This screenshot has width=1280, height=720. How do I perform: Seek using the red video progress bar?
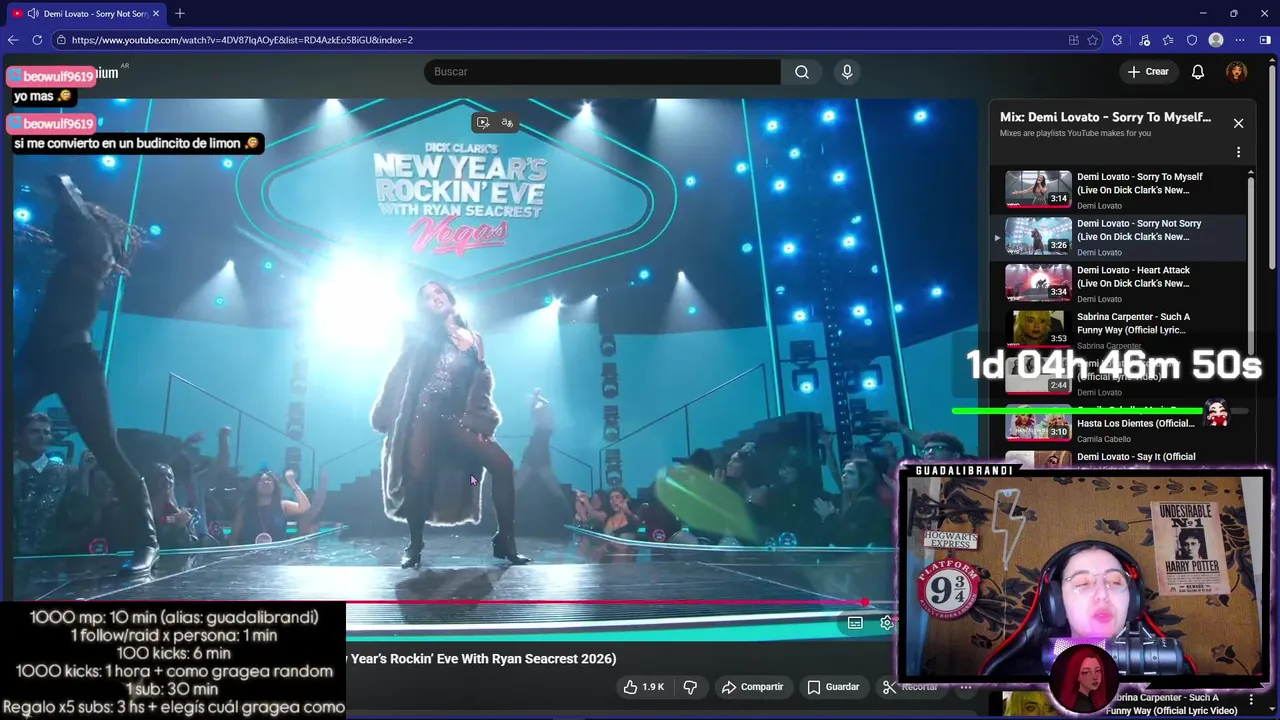(605, 602)
